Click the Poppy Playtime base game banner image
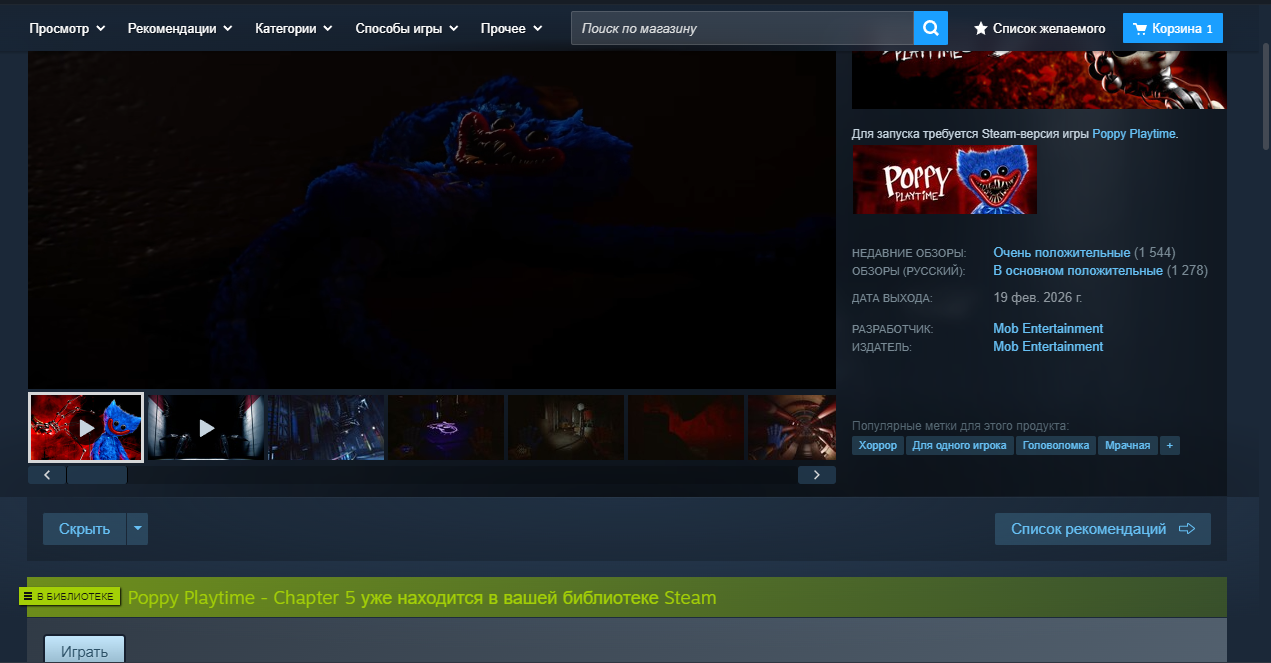Viewport: 1271px width, 663px height. pos(944,179)
